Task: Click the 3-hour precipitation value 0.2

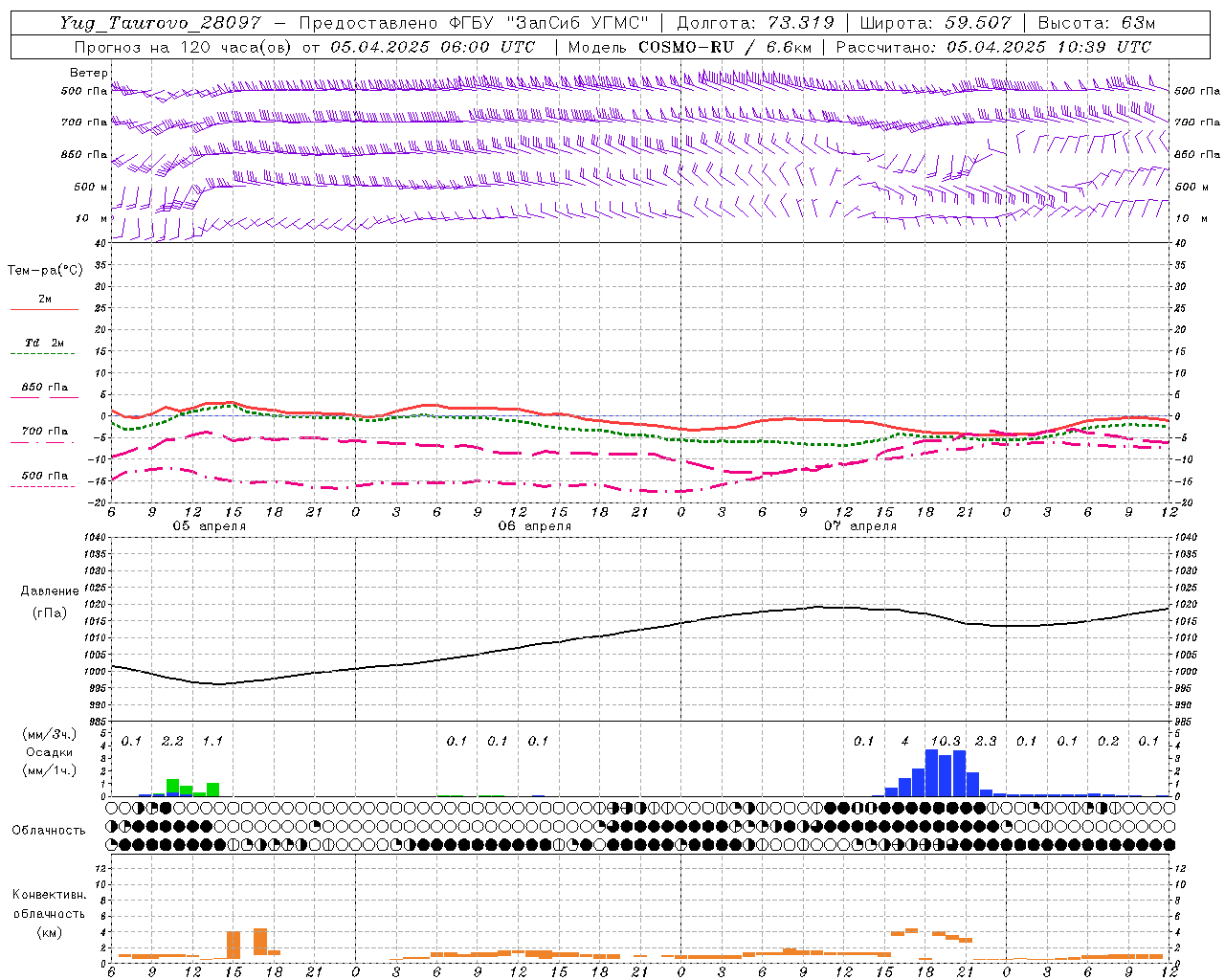Action: tap(1108, 741)
